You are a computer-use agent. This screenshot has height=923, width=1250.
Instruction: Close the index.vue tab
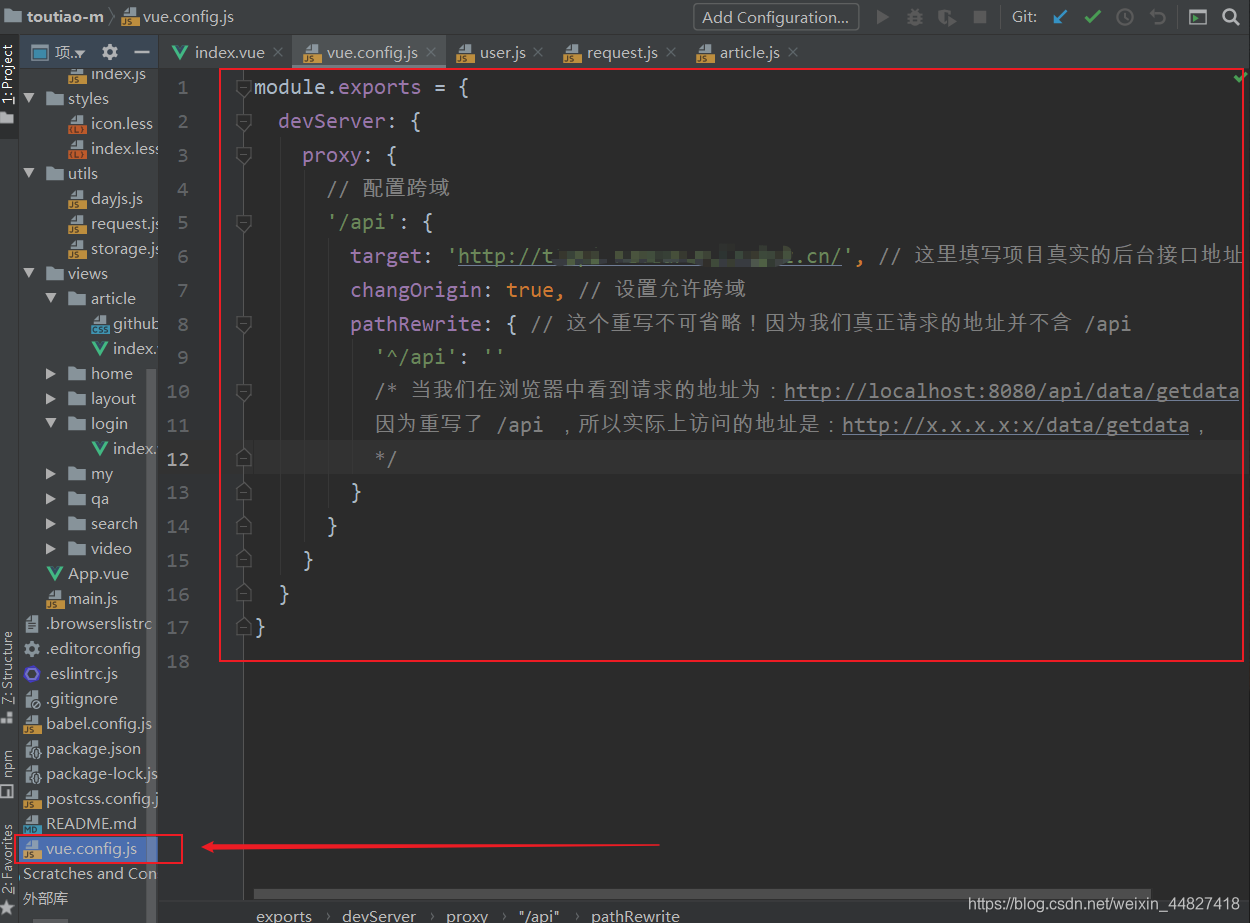click(278, 52)
